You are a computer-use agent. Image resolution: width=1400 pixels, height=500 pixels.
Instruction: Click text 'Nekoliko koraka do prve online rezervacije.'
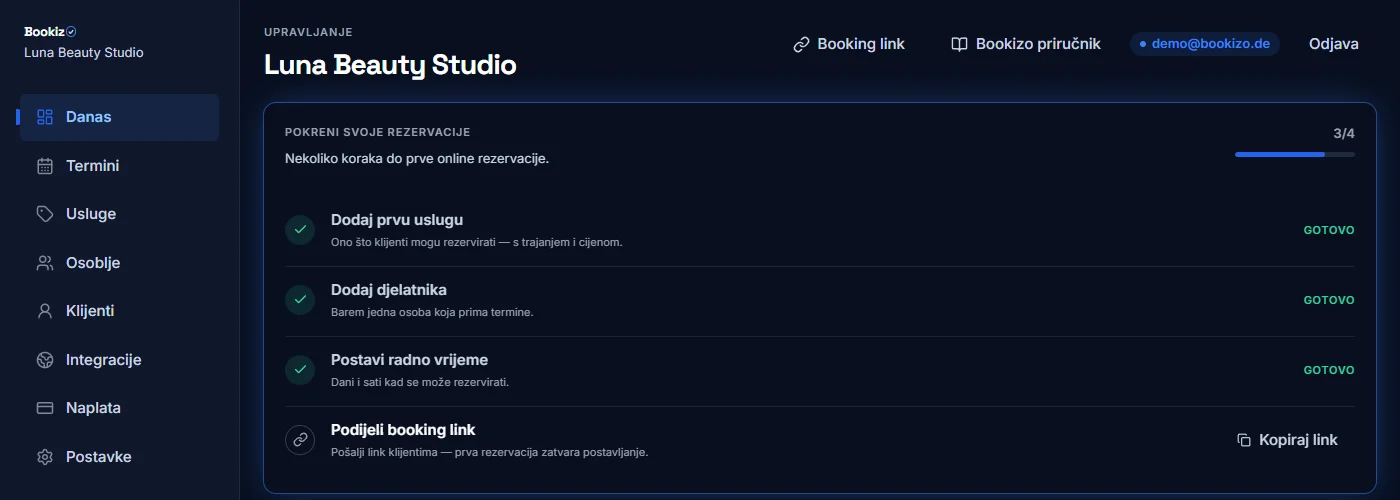[x=417, y=159]
